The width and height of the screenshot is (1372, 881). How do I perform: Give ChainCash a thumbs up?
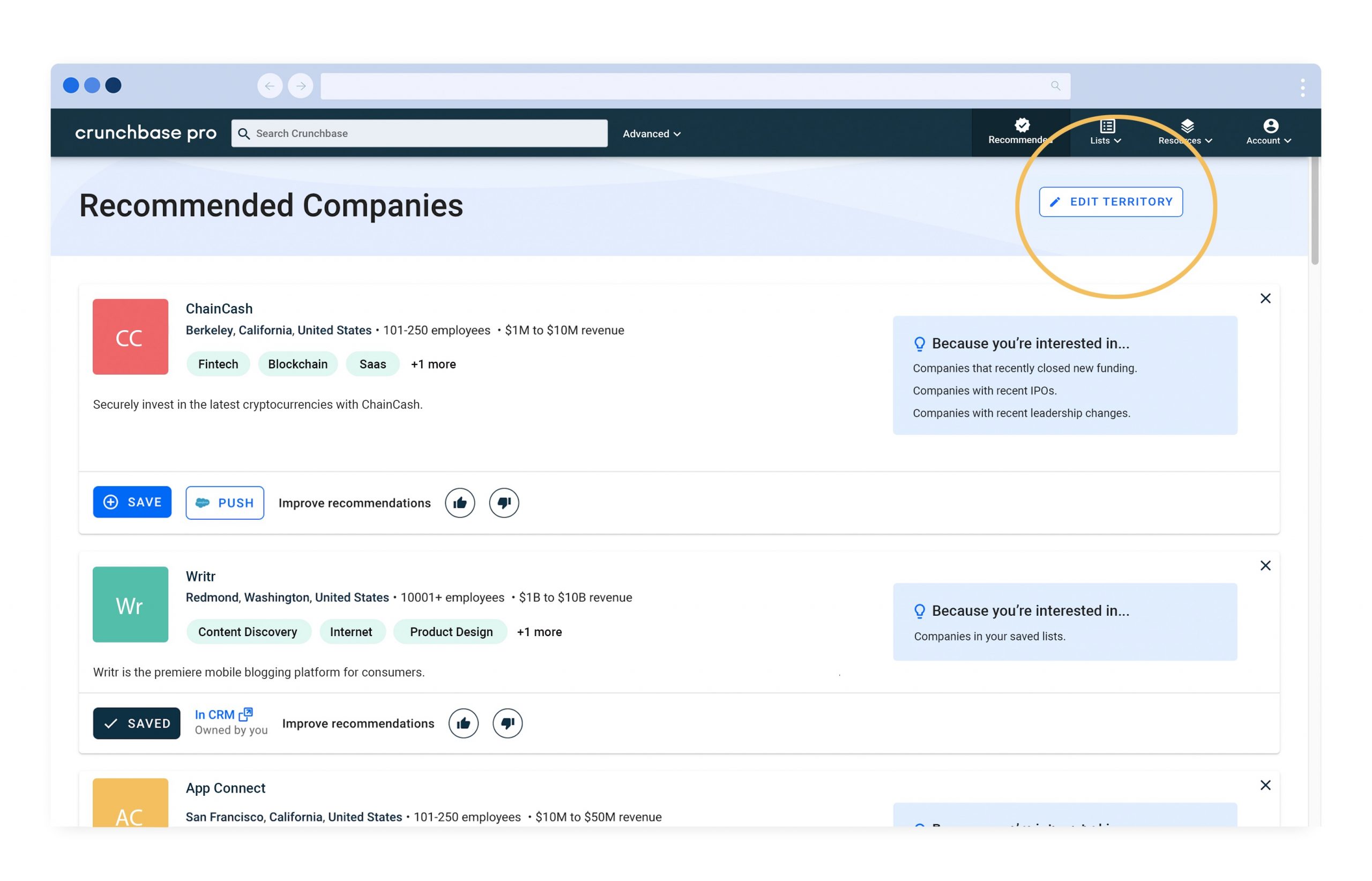point(460,502)
